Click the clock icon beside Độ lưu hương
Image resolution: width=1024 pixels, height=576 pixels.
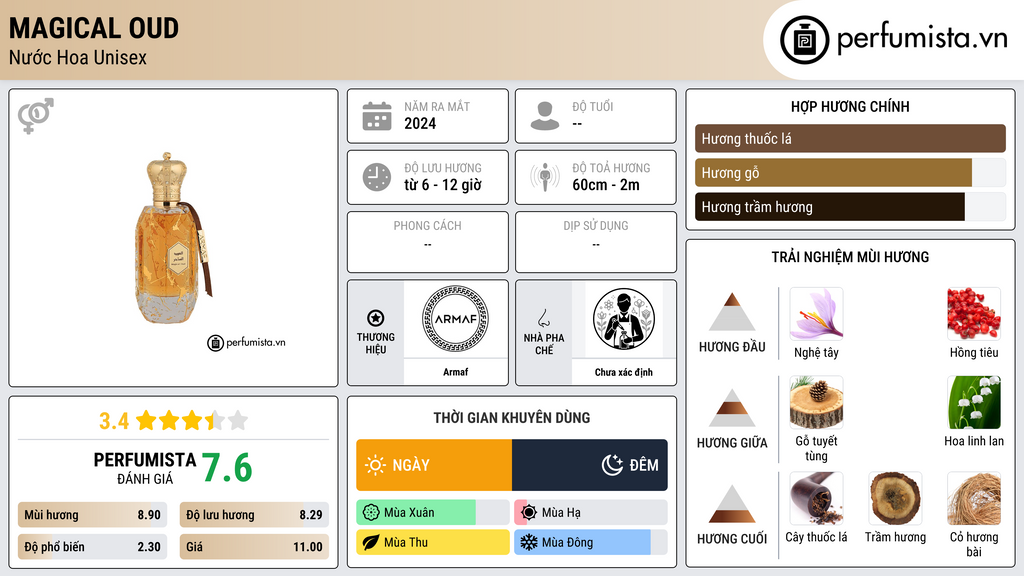(377, 177)
